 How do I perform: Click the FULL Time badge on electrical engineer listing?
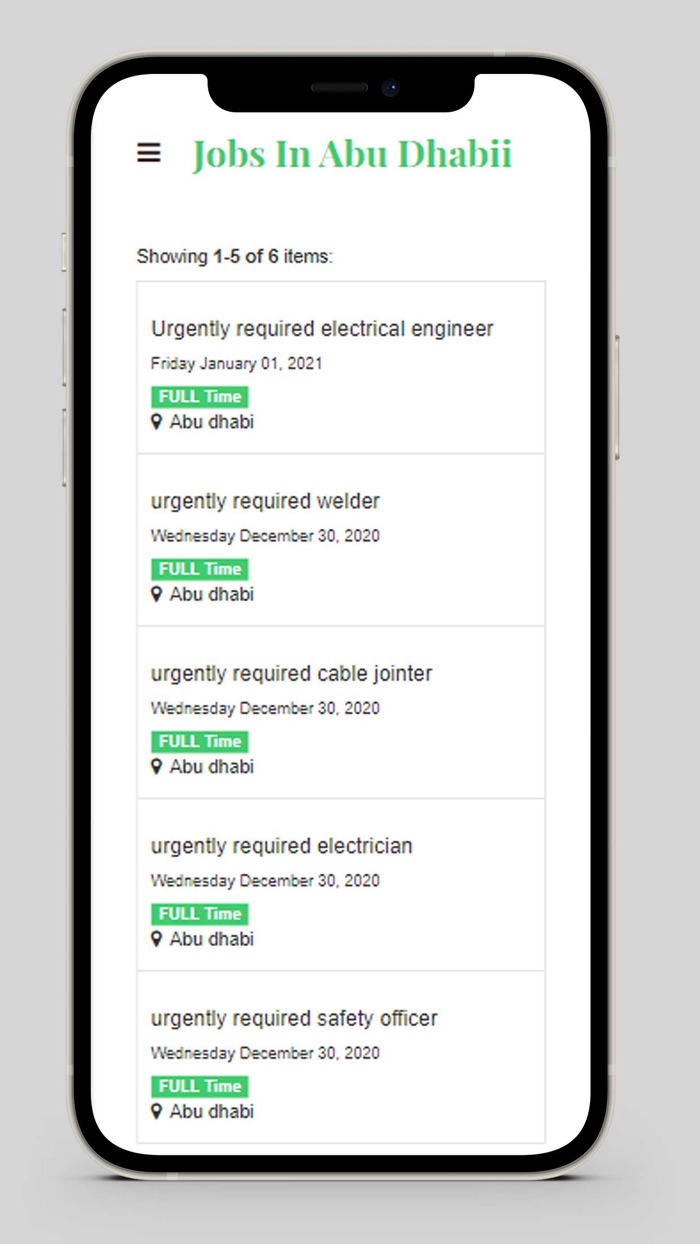[x=199, y=396]
